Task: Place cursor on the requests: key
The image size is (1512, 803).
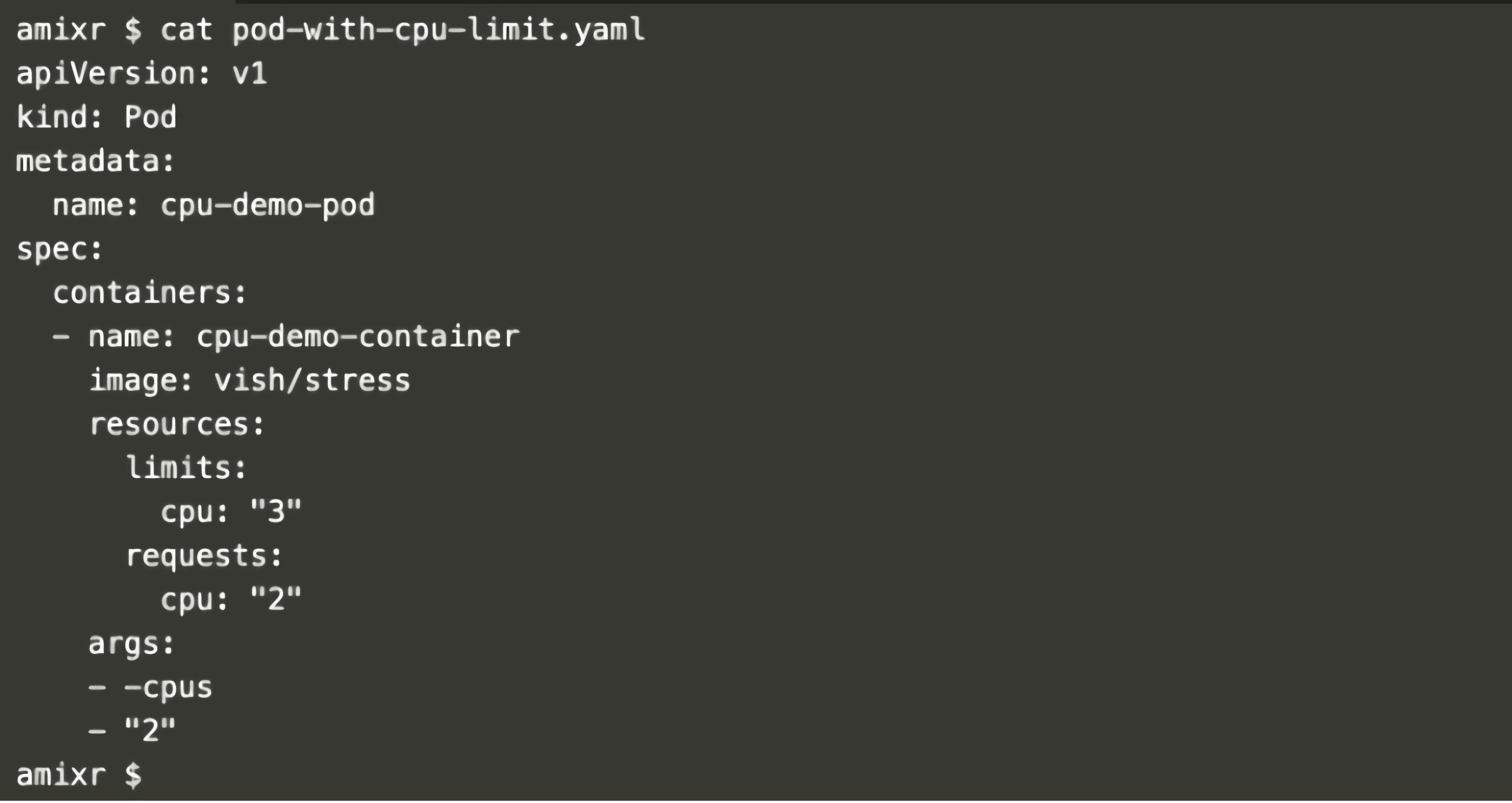Action: click(x=204, y=556)
